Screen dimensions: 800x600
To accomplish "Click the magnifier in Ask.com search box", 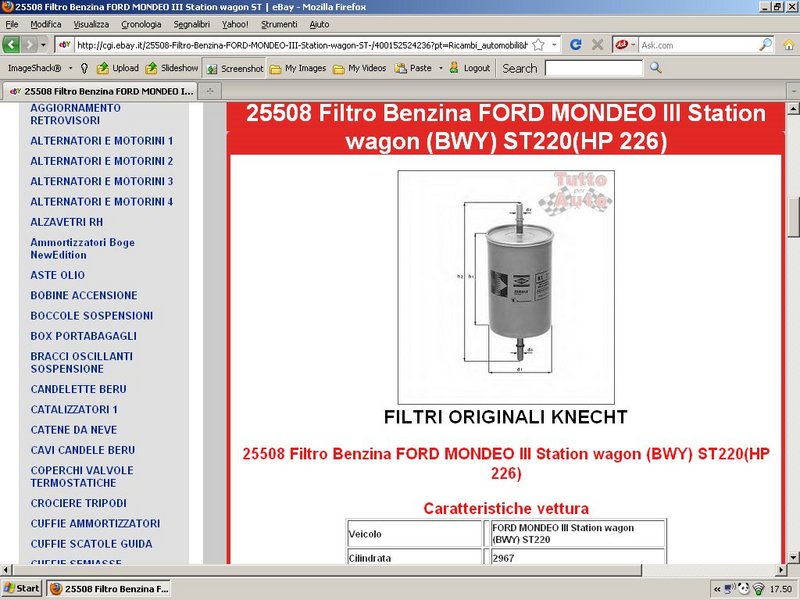I will pos(765,45).
